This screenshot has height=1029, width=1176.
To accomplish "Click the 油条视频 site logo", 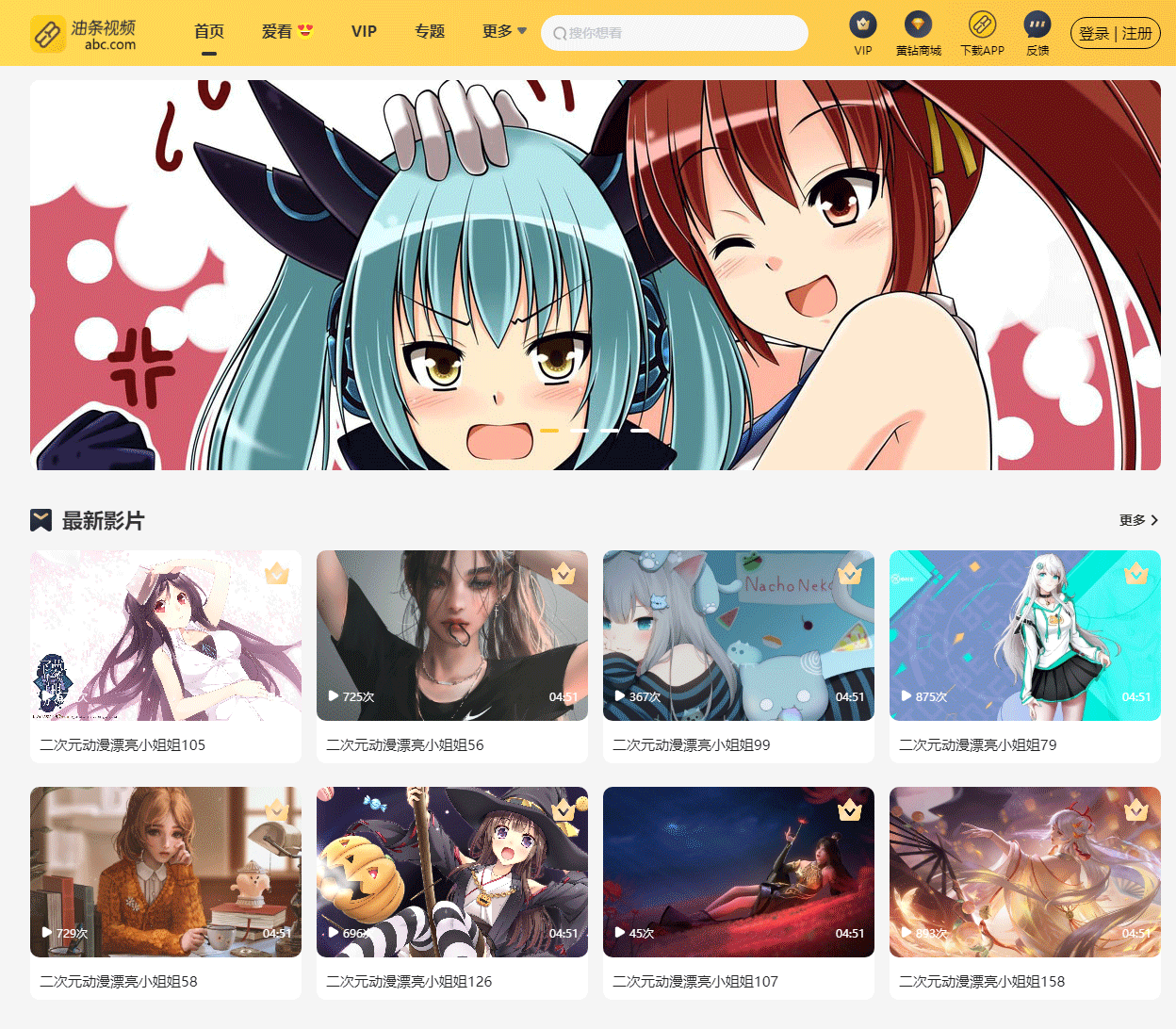I will (83, 33).
